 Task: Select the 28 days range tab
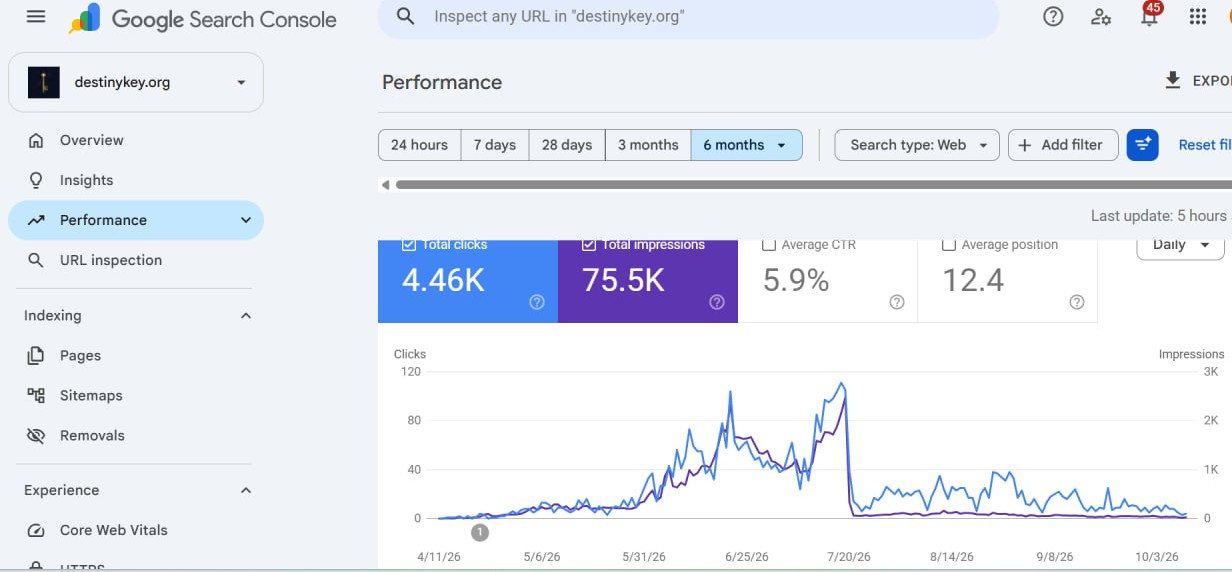coord(567,145)
